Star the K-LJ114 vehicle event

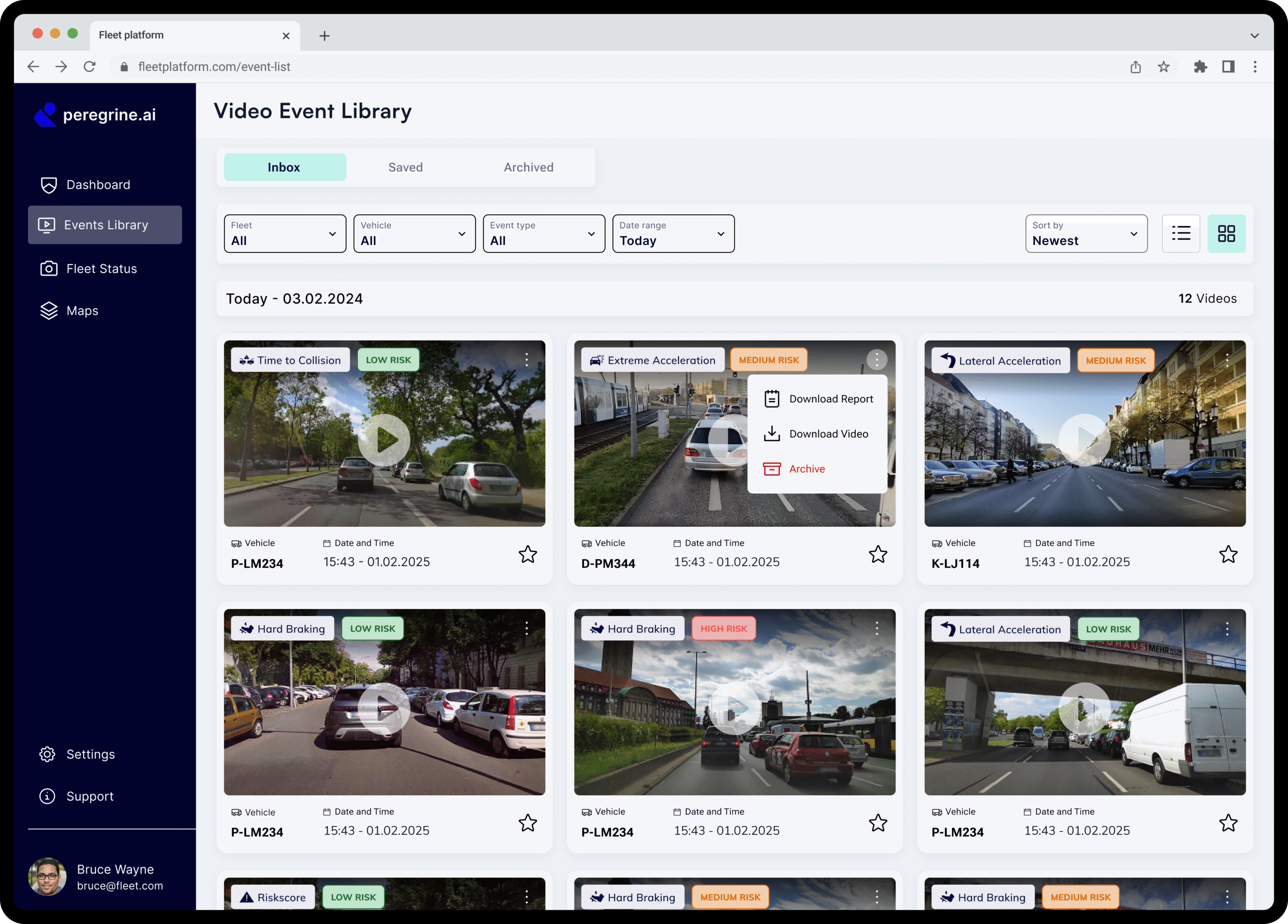point(1228,554)
